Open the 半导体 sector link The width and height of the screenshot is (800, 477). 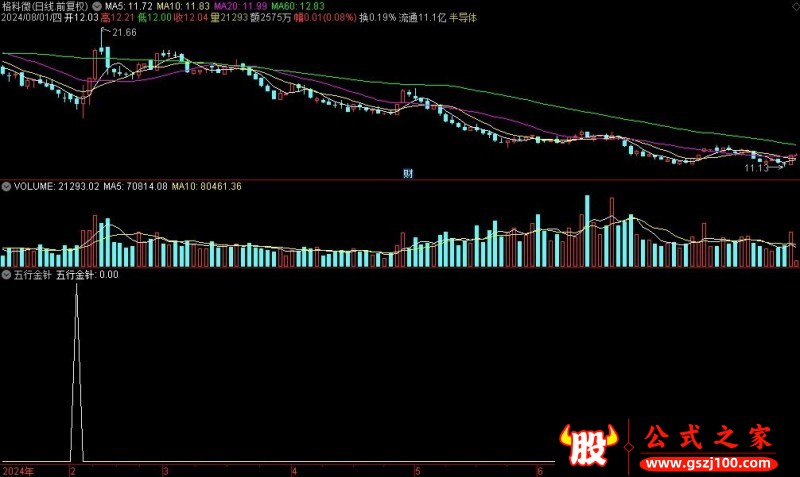click(463, 18)
